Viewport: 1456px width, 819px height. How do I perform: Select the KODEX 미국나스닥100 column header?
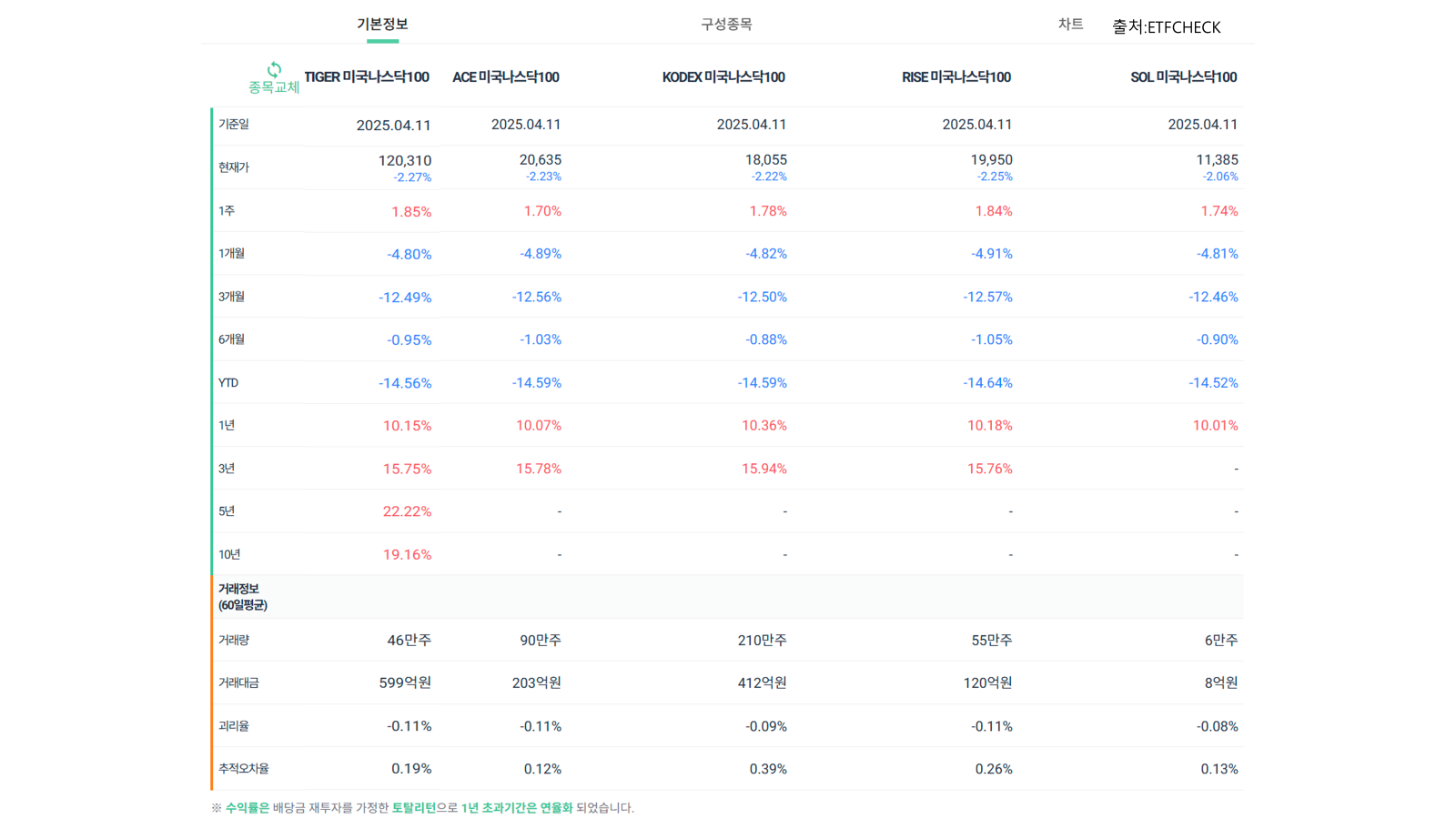coord(723,77)
